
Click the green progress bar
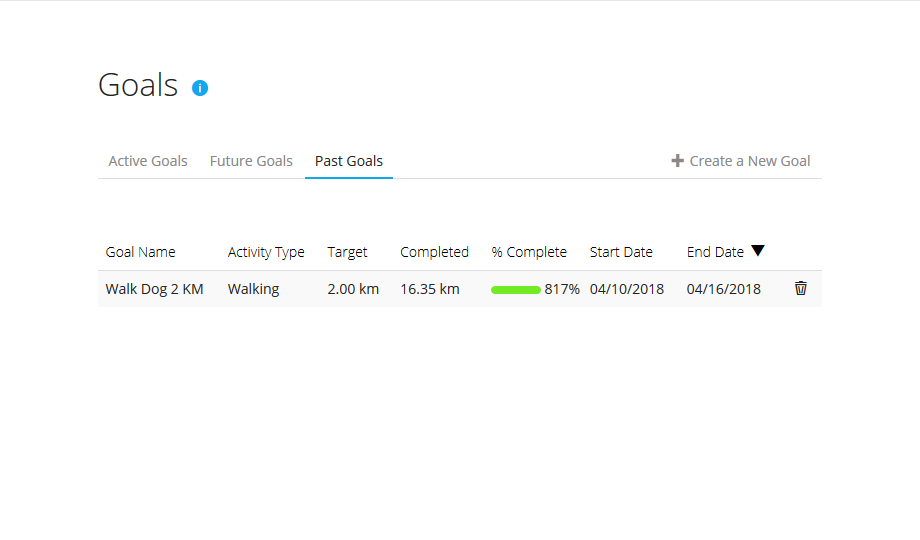point(515,290)
